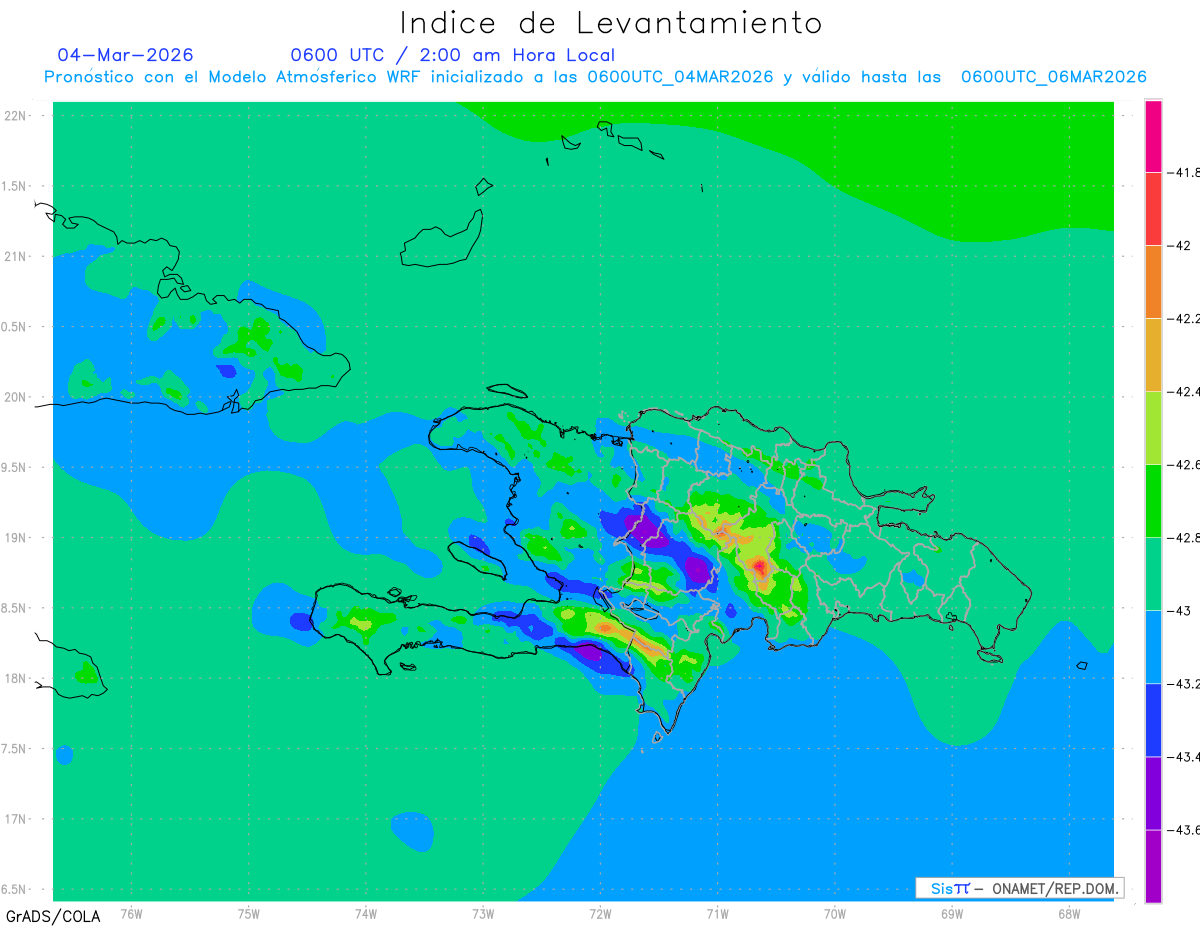Viewport: 1200px width, 927px height.
Task: Click the bright green swatch between -42.6 and -42.8
Action: pos(1153,500)
